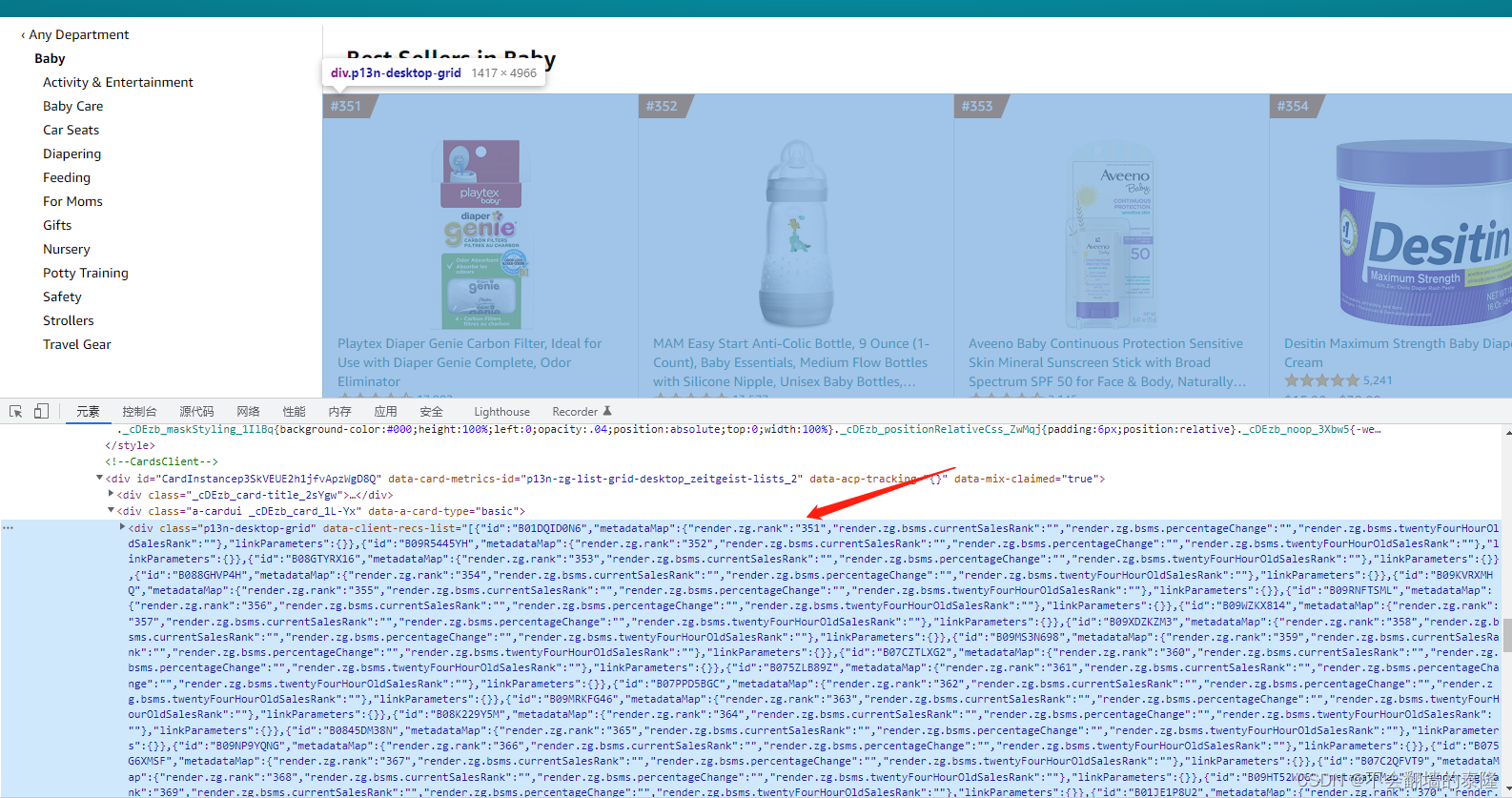The height and width of the screenshot is (798, 1512).
Task: Toggle the device toolbar icon
Action: pos(41,411)
